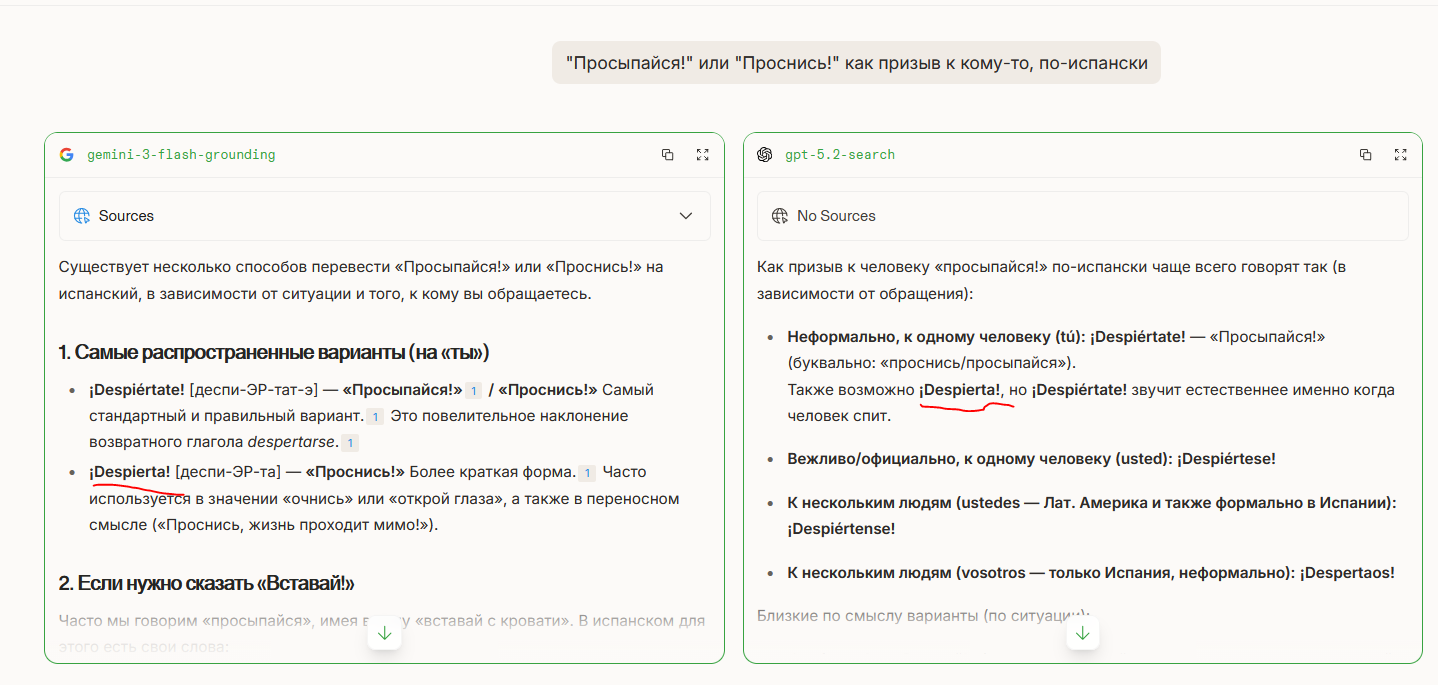Expand gpt-5.2-search panel to fullscreen
1438x685 pixels.
[1400, 155]
